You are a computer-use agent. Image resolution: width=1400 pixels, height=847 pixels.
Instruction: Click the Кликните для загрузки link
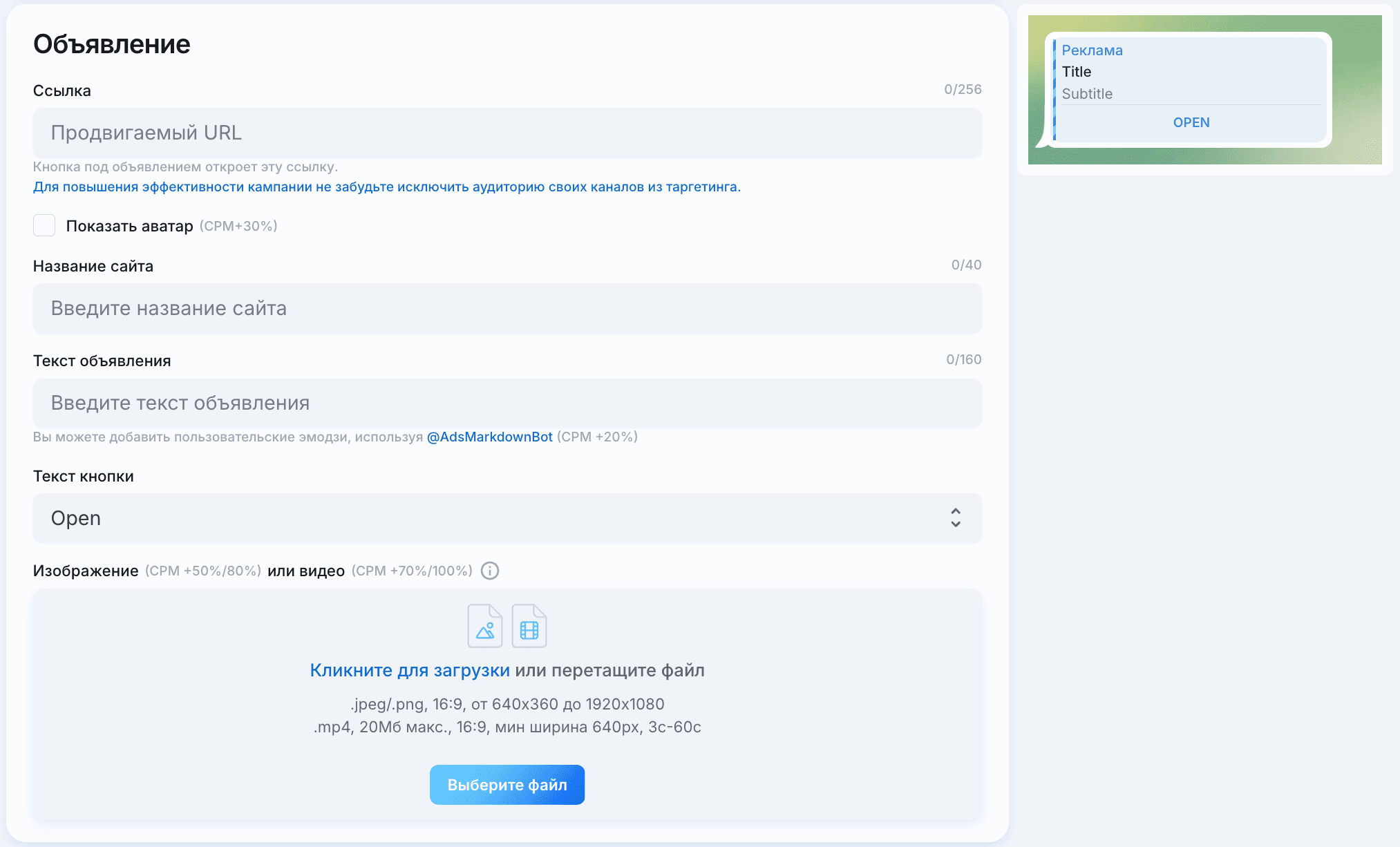pyautogui.click(x=410, y=670)
